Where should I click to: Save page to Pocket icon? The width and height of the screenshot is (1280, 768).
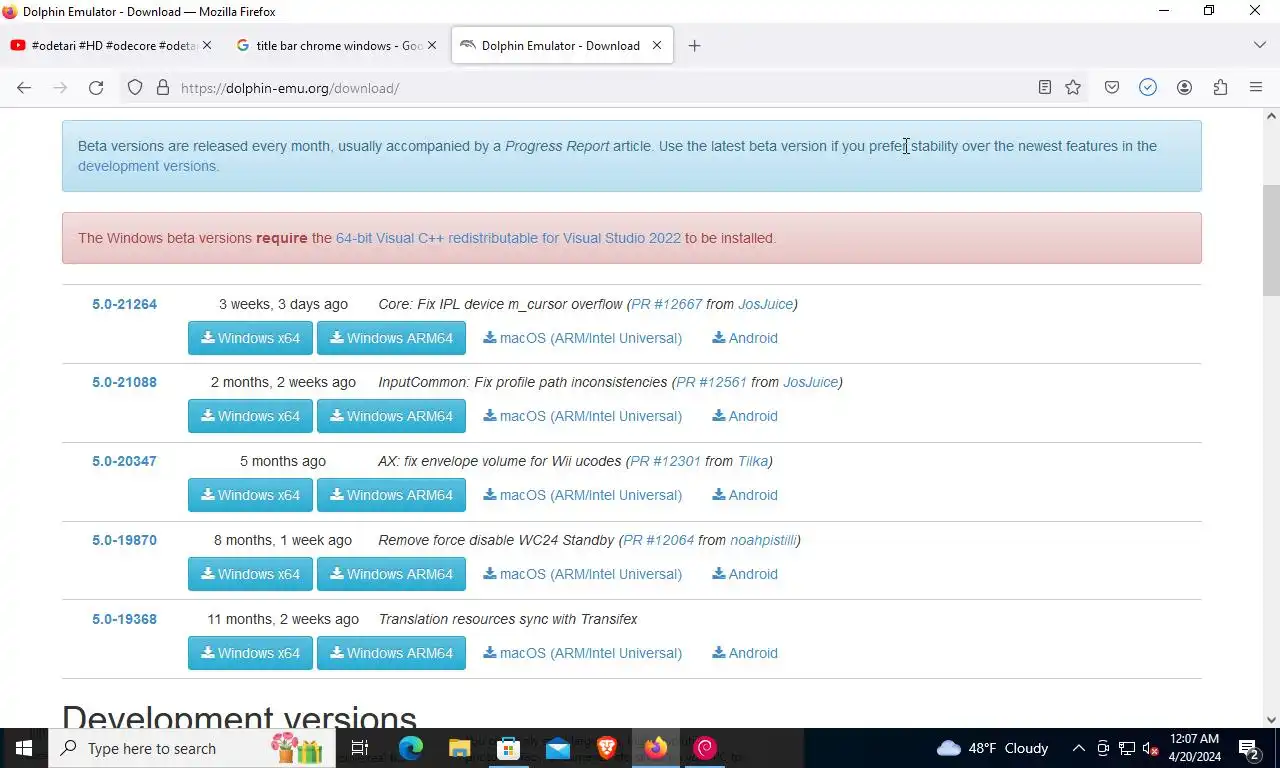(1112, 88)
